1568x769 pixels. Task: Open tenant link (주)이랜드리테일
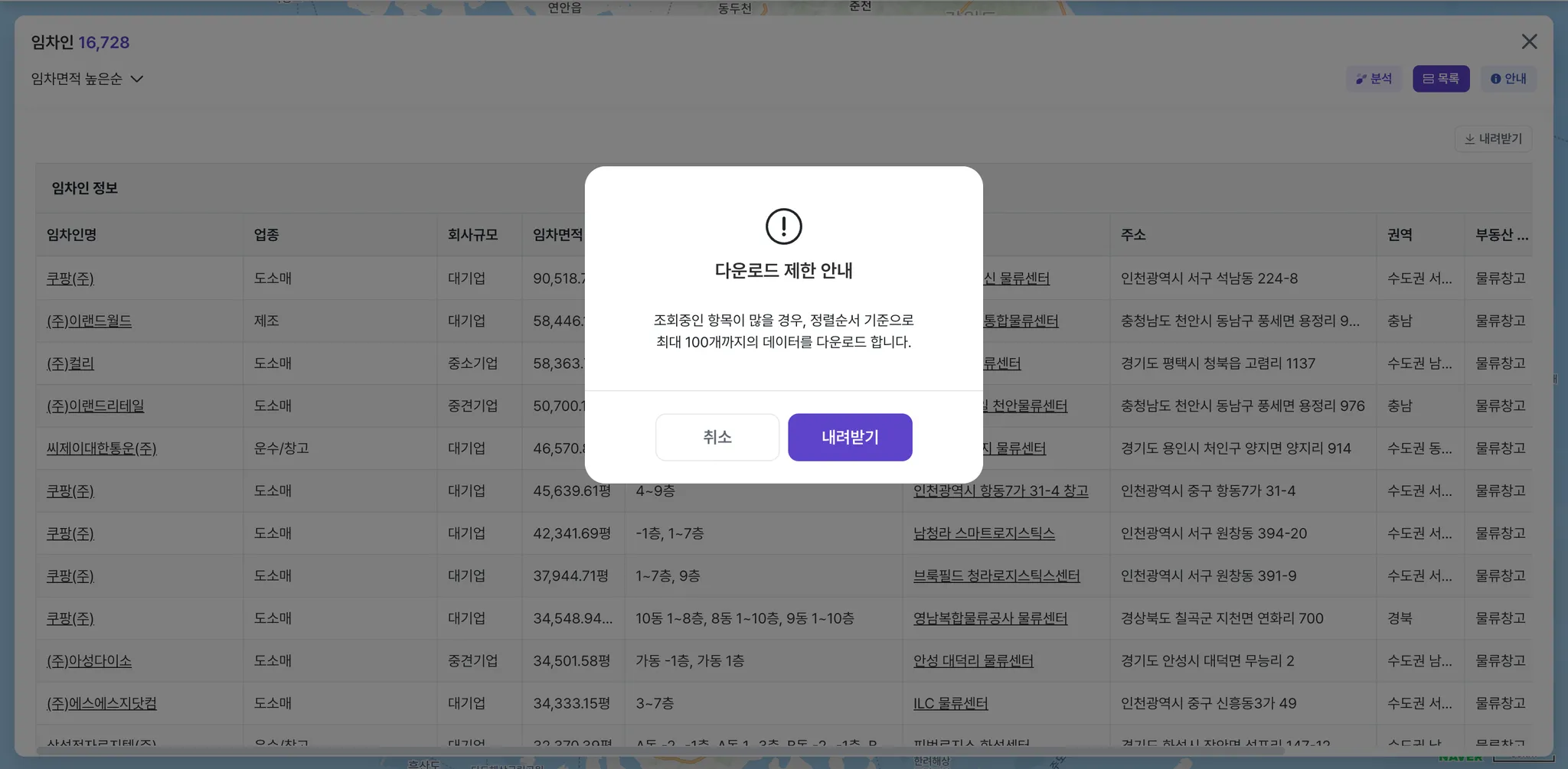pyautogui.click(x=95, y=406)
